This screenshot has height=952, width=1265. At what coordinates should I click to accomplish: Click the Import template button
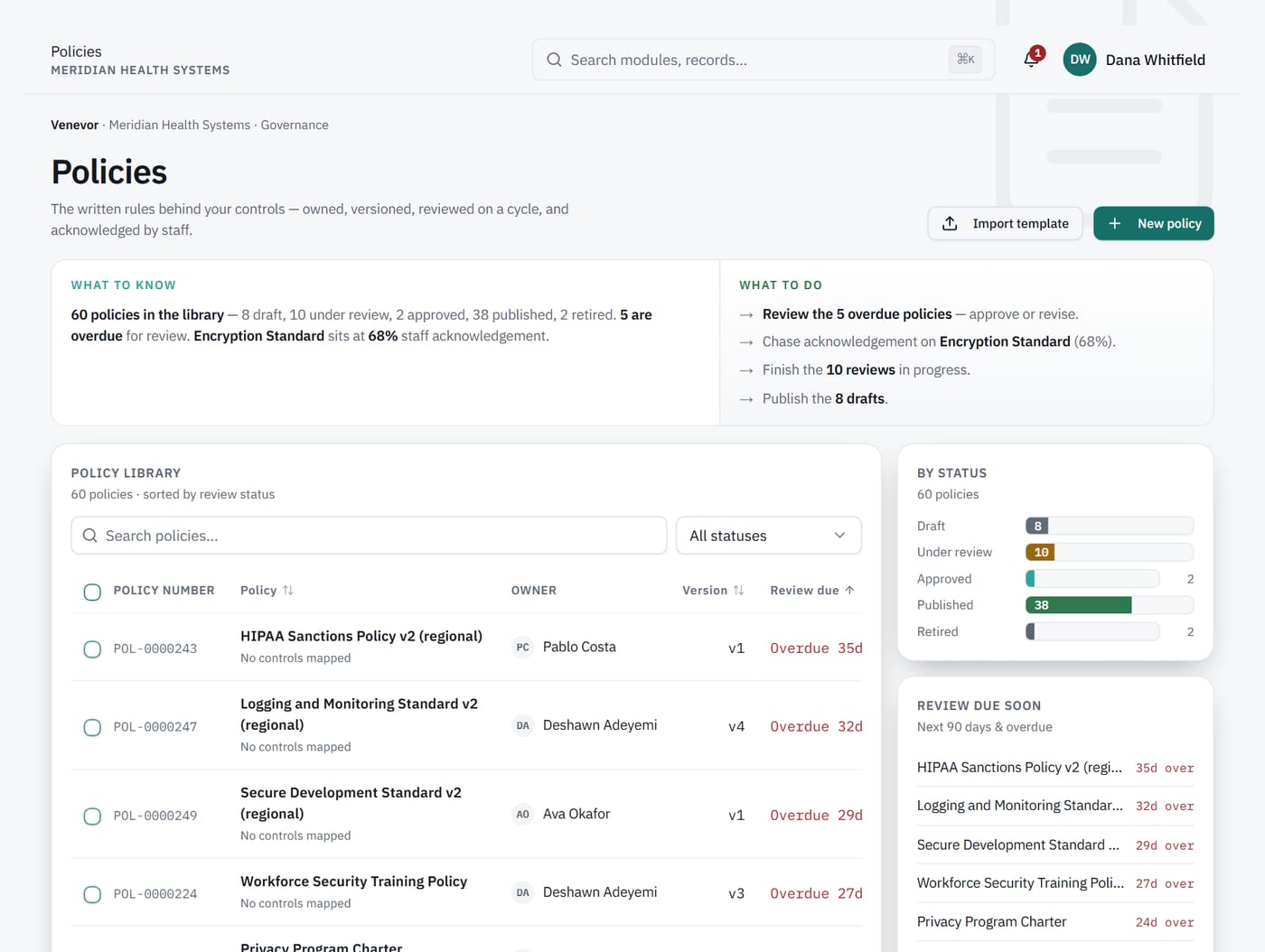tap(1005, 223)
